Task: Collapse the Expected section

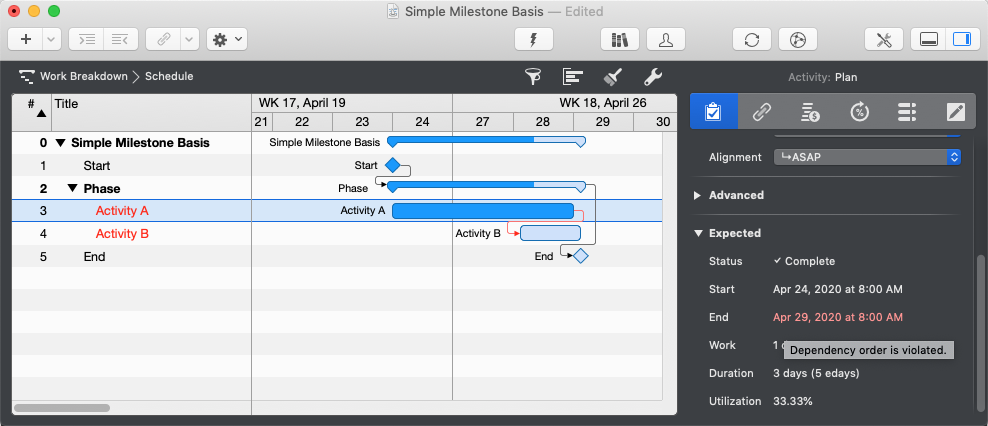Action: 698,234
